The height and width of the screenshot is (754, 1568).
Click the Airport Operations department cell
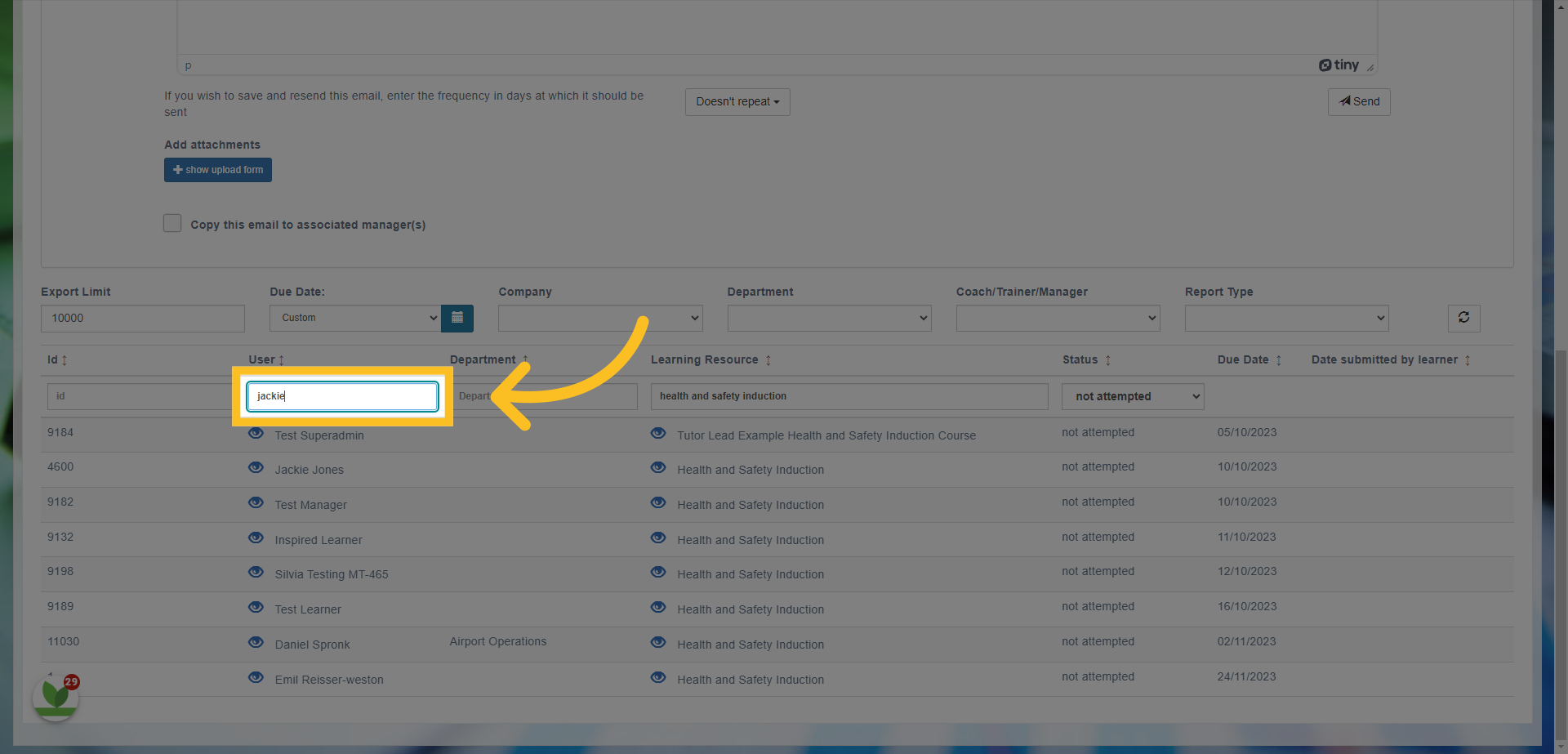498,641
